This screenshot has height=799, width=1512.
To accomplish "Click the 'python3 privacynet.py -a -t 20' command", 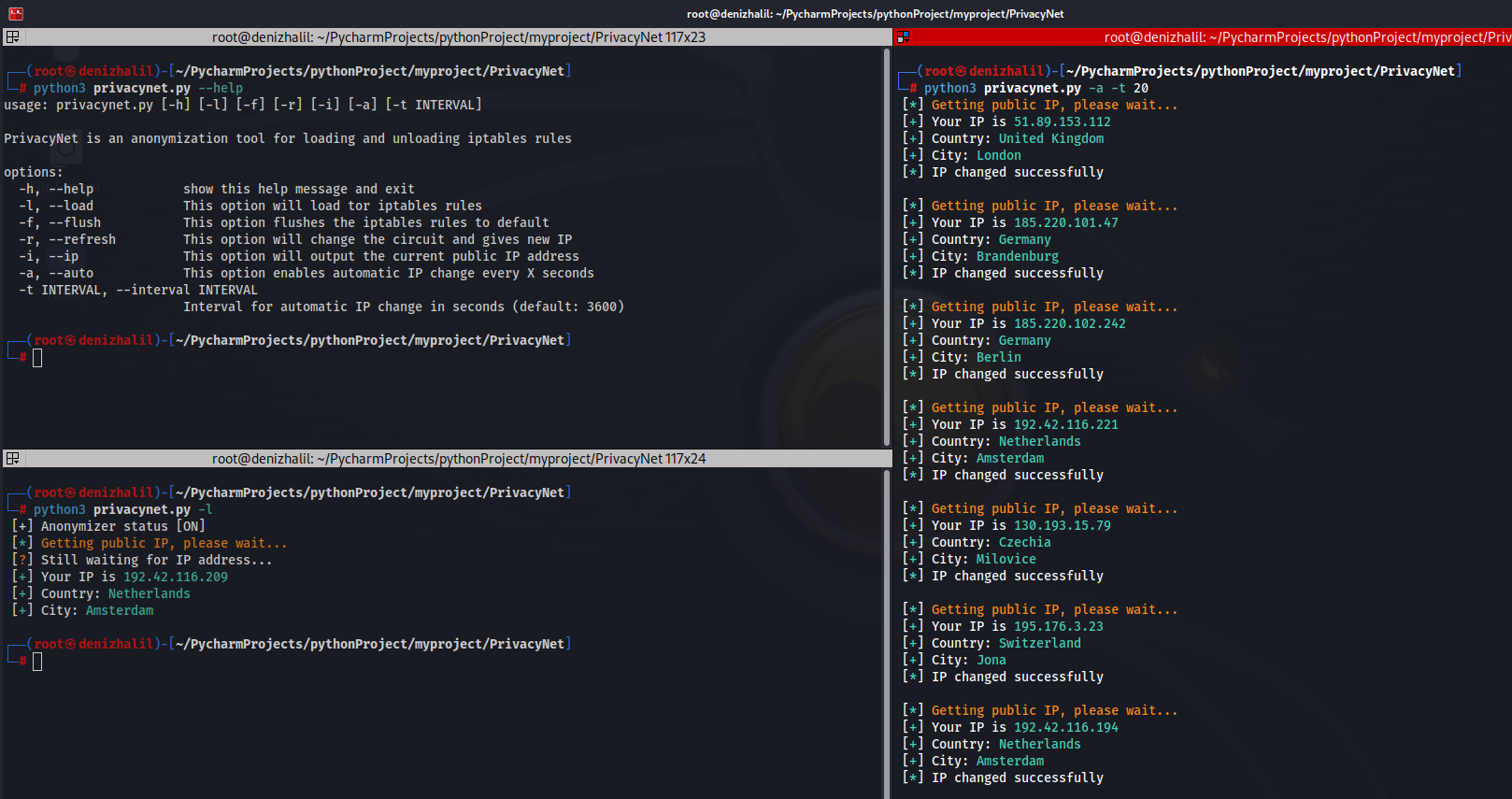I will [x=1036, y=88].
